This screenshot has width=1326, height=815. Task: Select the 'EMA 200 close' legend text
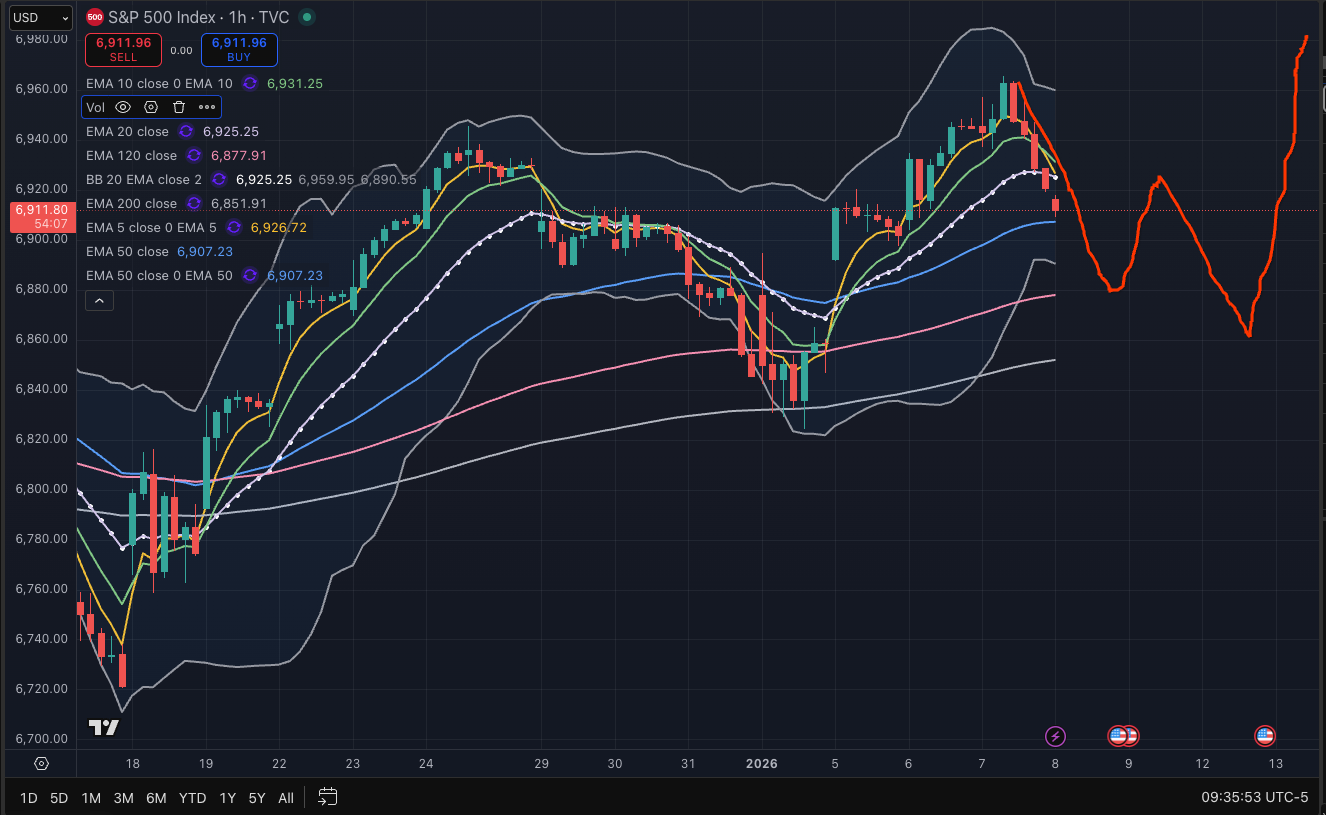[131, 203]
